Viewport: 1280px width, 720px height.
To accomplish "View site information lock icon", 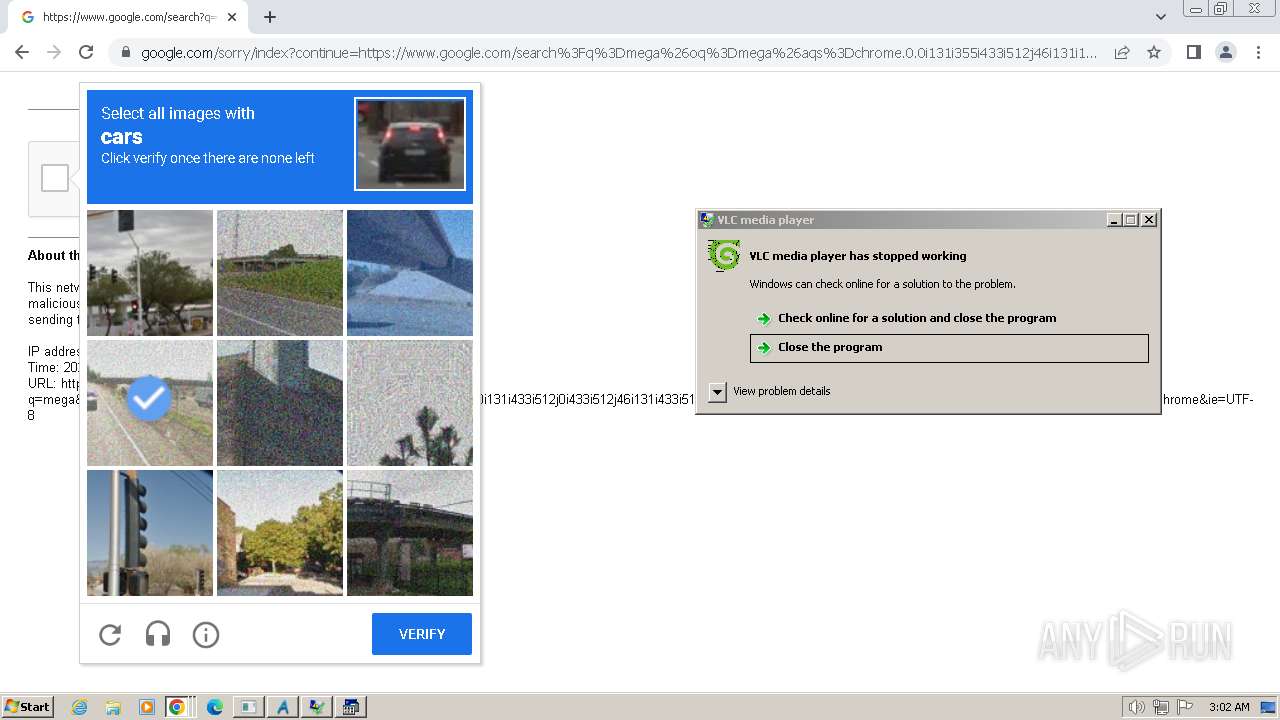I will (x=126, y=53).
